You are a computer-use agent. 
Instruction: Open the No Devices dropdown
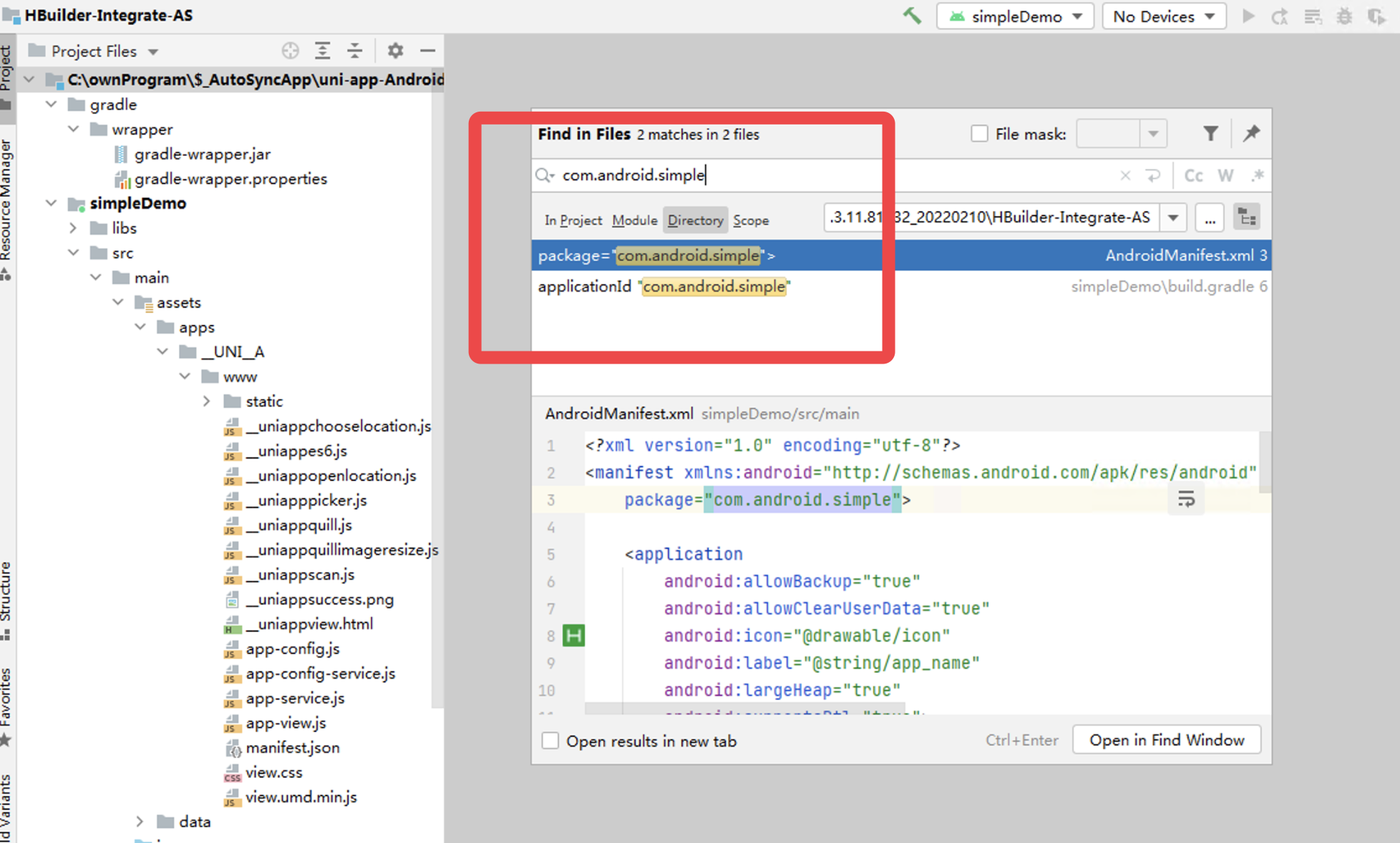1164,16
